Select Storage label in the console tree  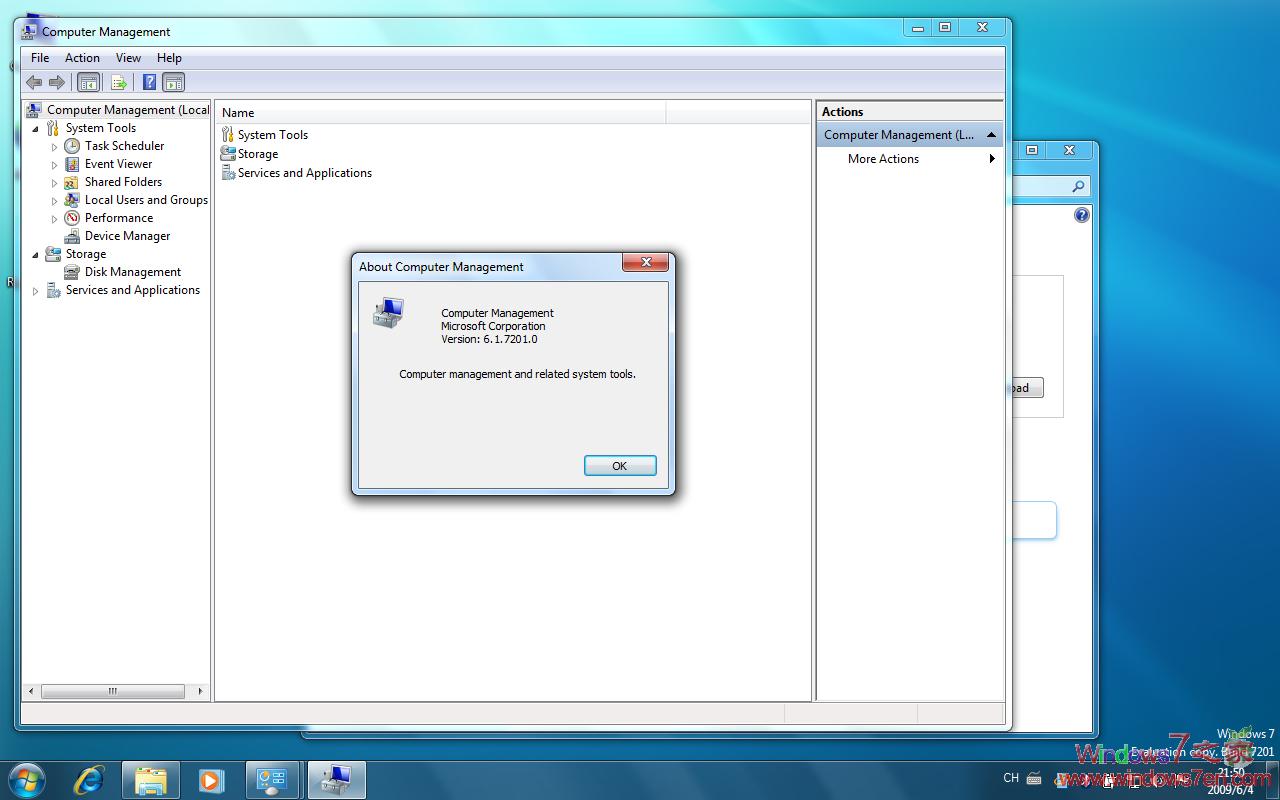pos(86,254)
